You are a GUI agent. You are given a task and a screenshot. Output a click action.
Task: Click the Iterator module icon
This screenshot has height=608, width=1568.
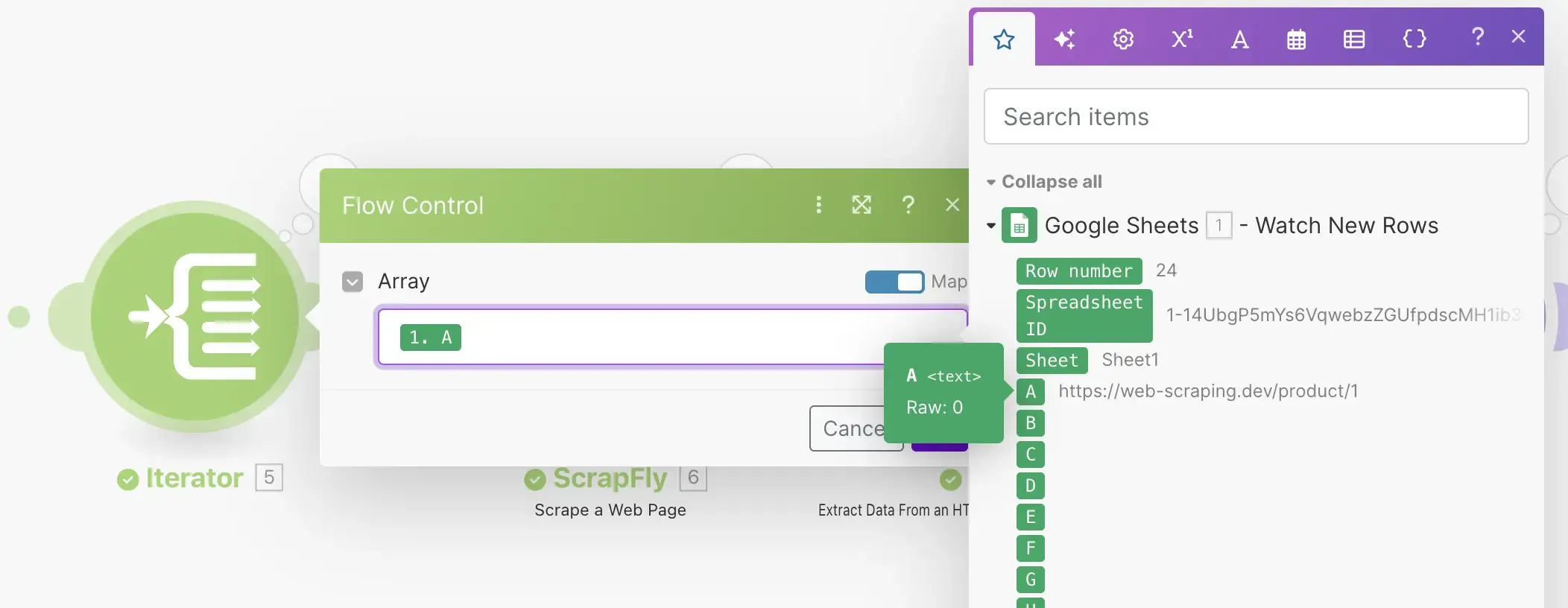[195, 316]
